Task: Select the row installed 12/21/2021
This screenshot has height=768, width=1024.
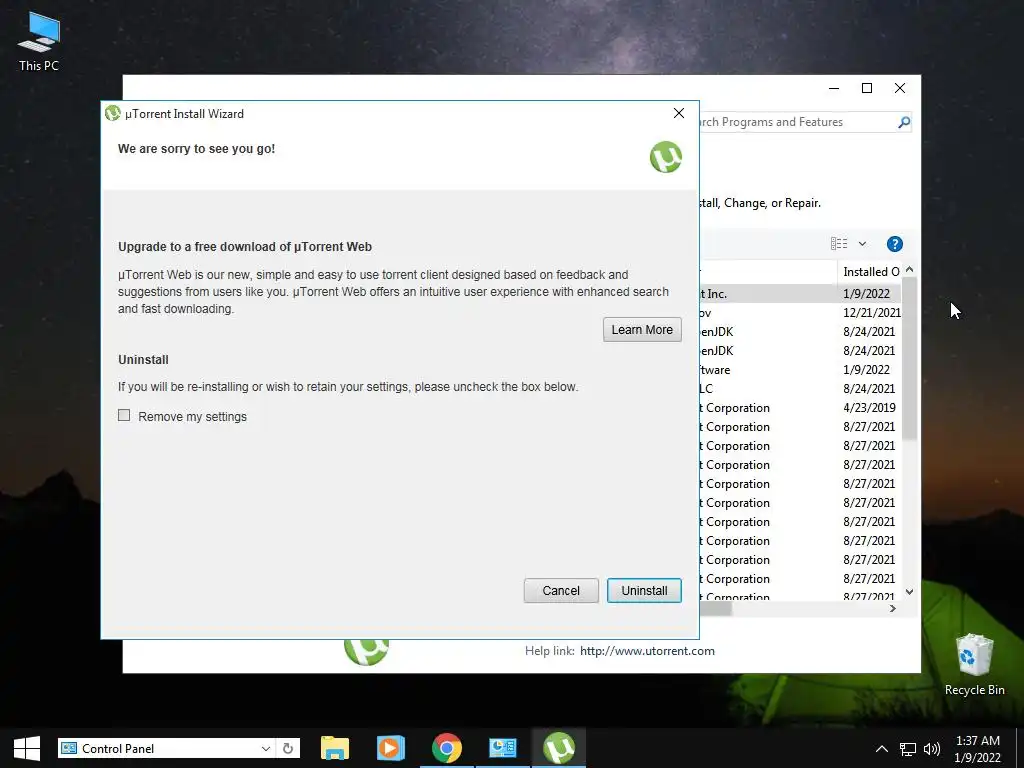Action: click(x=800, y=313)
